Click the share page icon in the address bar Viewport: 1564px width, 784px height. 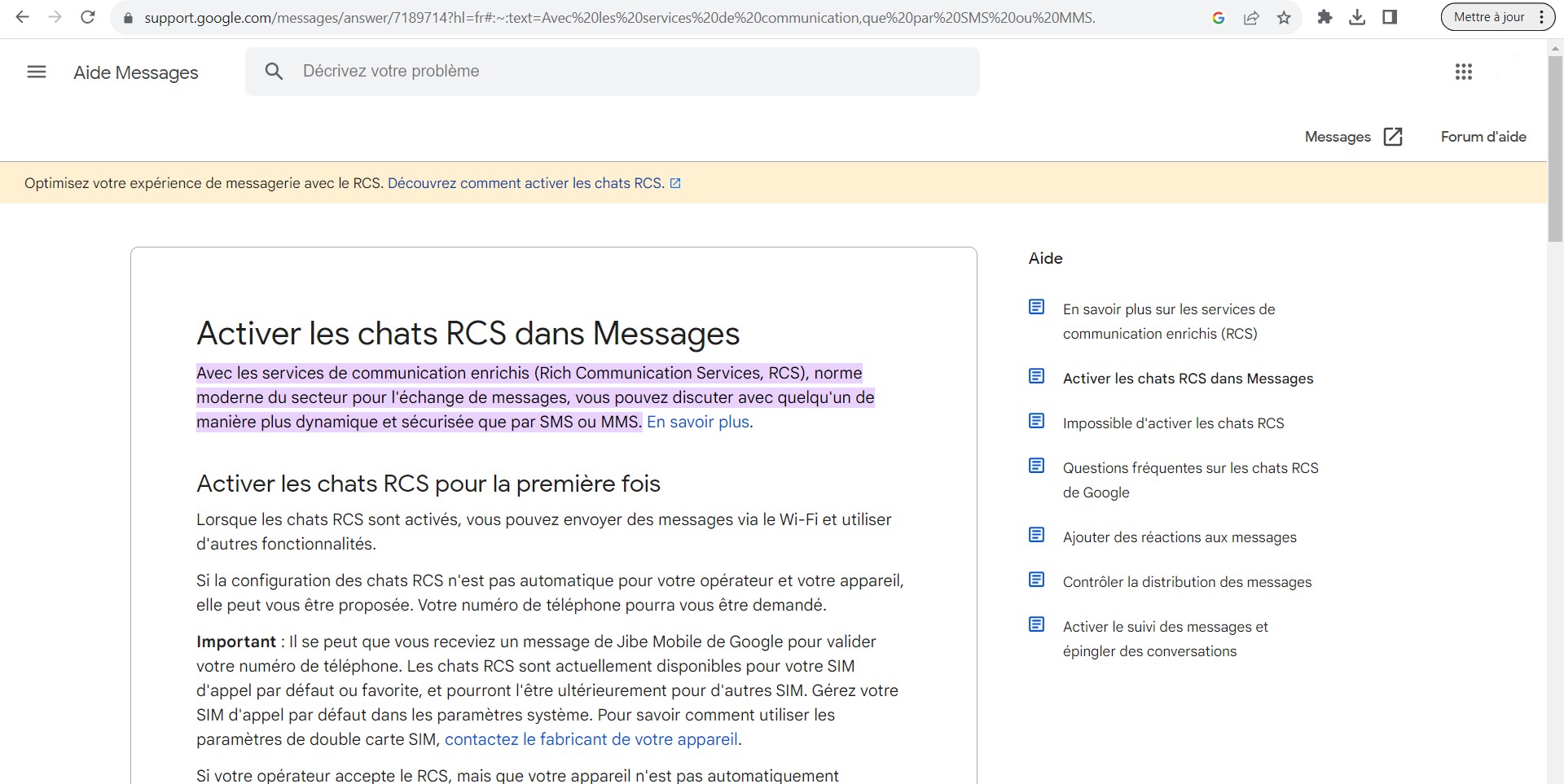click(1251, 18)
